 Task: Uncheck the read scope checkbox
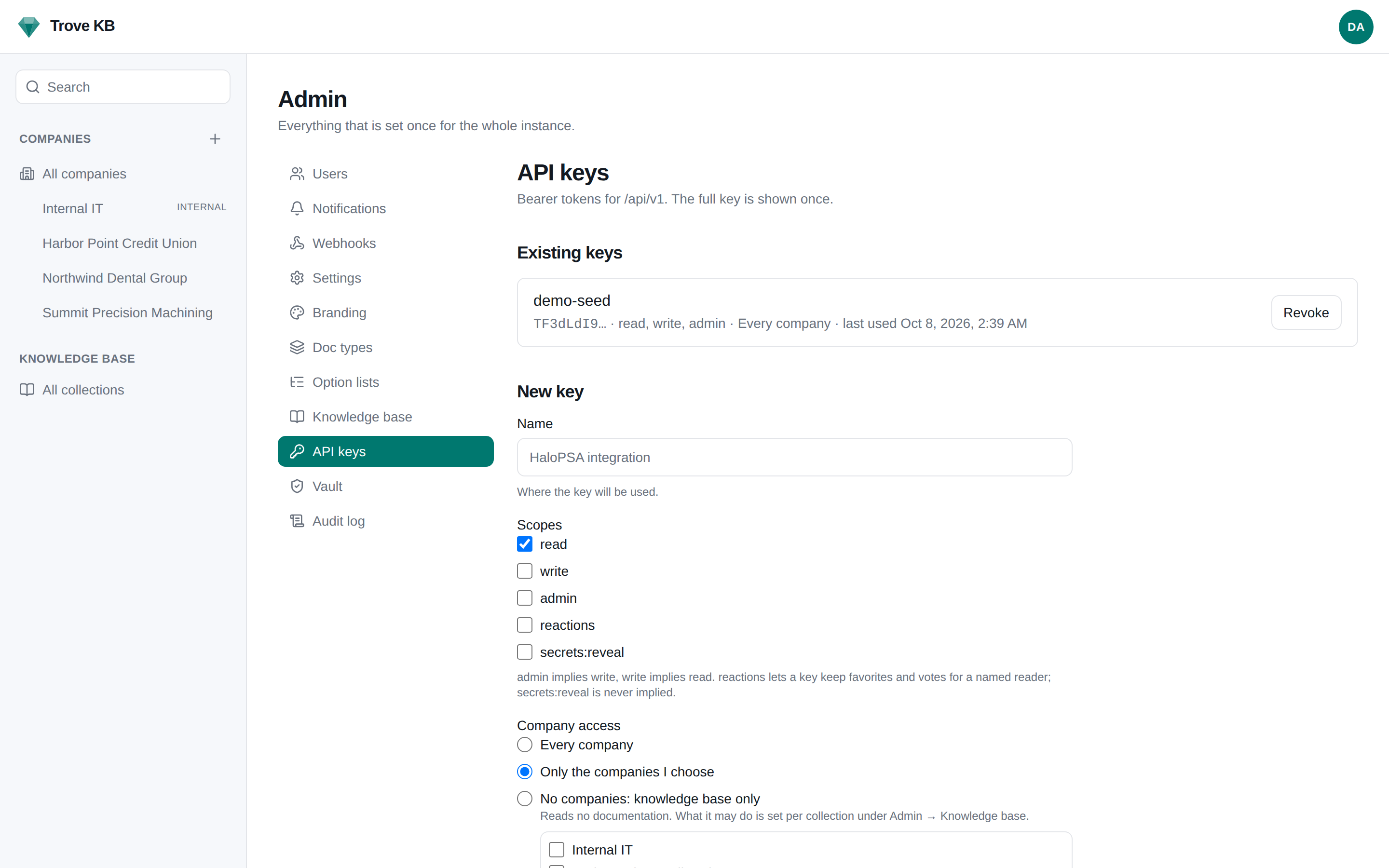[x=525, y=543]
